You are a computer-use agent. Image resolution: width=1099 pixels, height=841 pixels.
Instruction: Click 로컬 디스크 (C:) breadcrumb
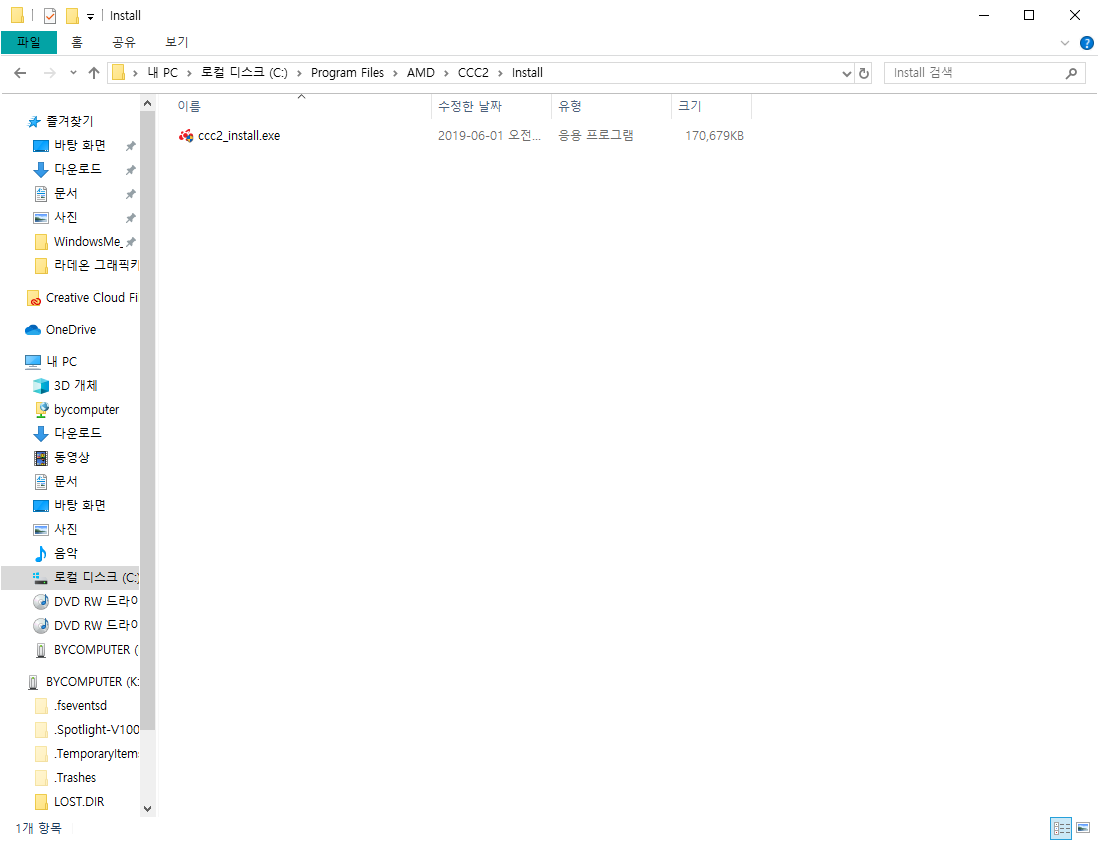(244, 73)
